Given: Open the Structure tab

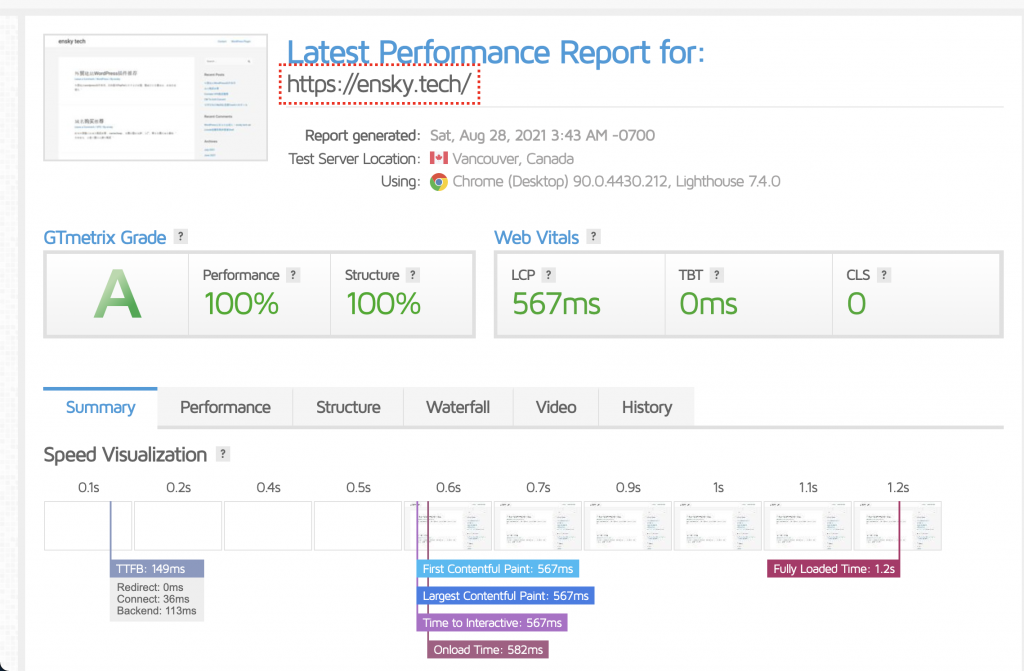Looking at the screenshot, I should (348, 407).
